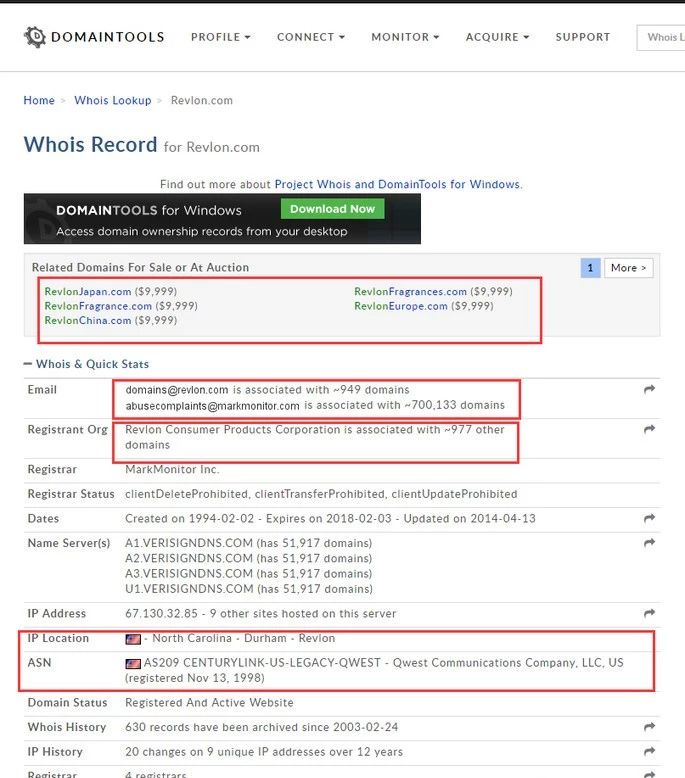Click the abusecomplaints@markmonitor.com email text

pos(212,406)
